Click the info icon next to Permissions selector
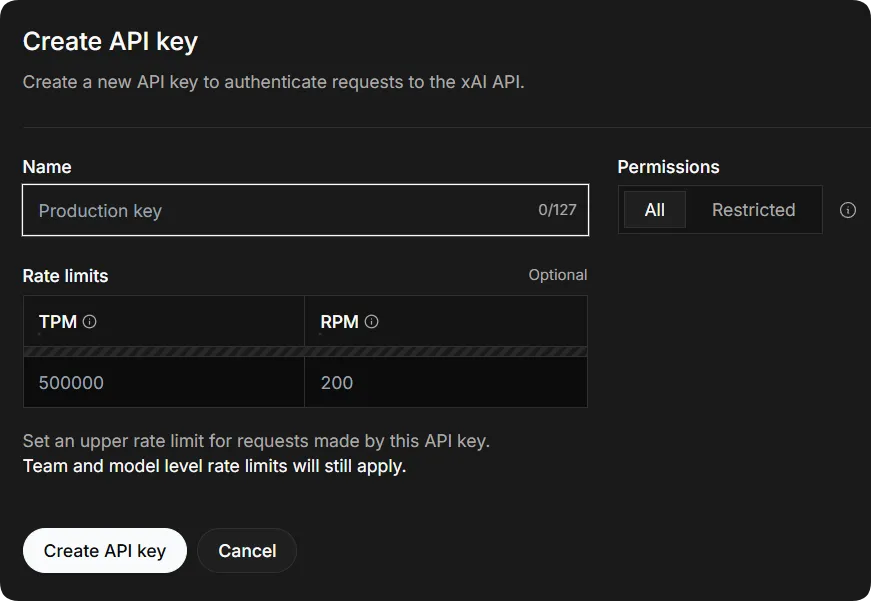The image size is (871, 601). point(848,210)
